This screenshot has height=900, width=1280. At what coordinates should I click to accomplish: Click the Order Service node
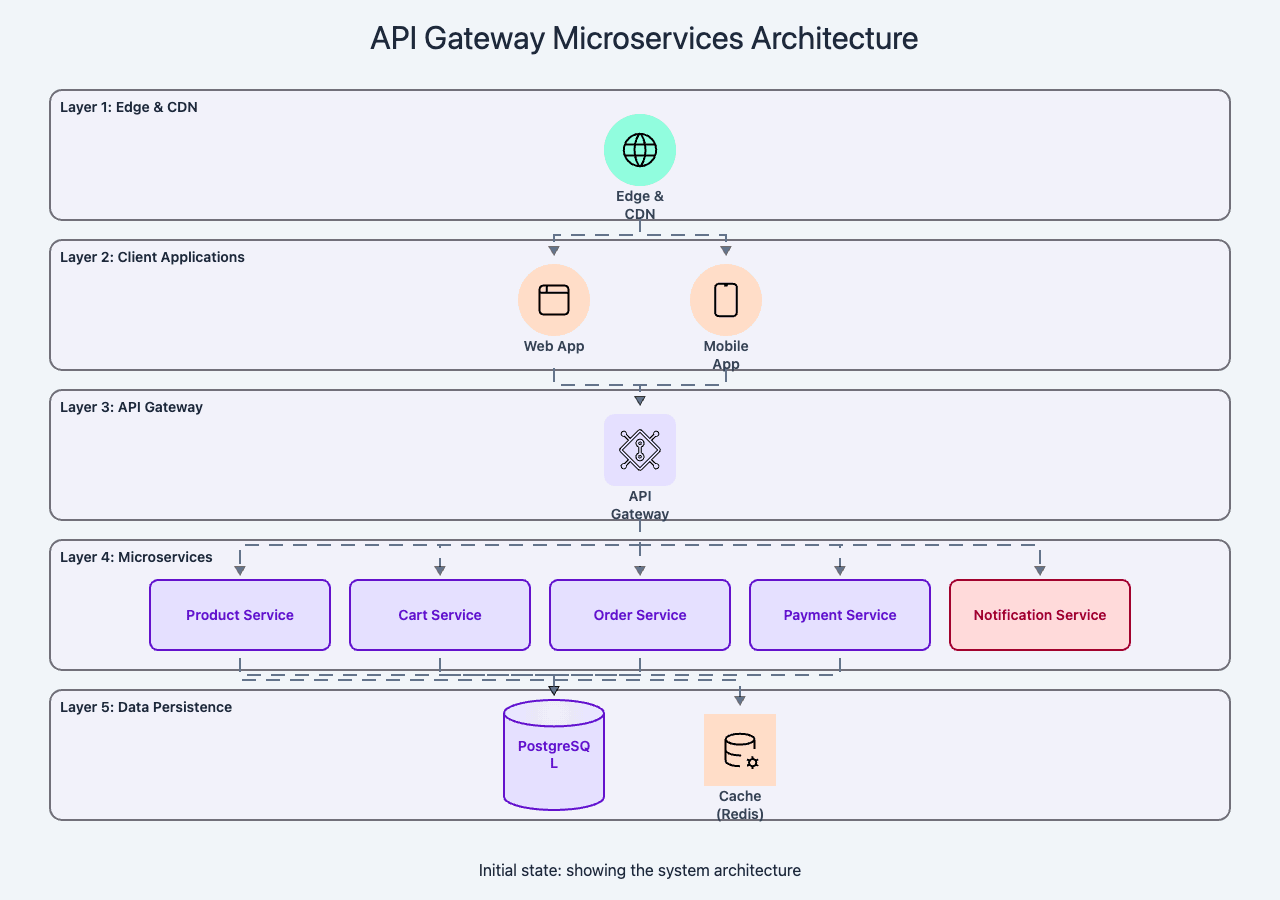pyautogui.click(x=640, y=615)
